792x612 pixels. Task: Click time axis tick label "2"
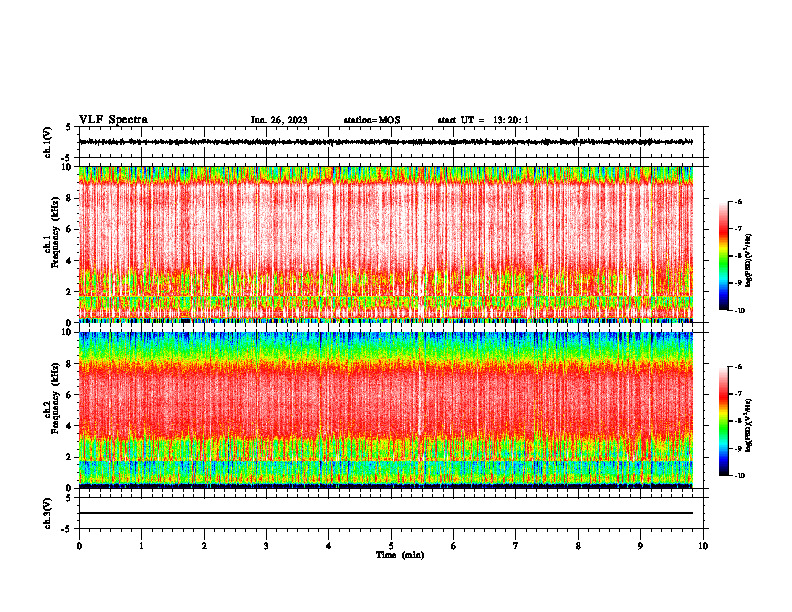click(x=204, y=546)
